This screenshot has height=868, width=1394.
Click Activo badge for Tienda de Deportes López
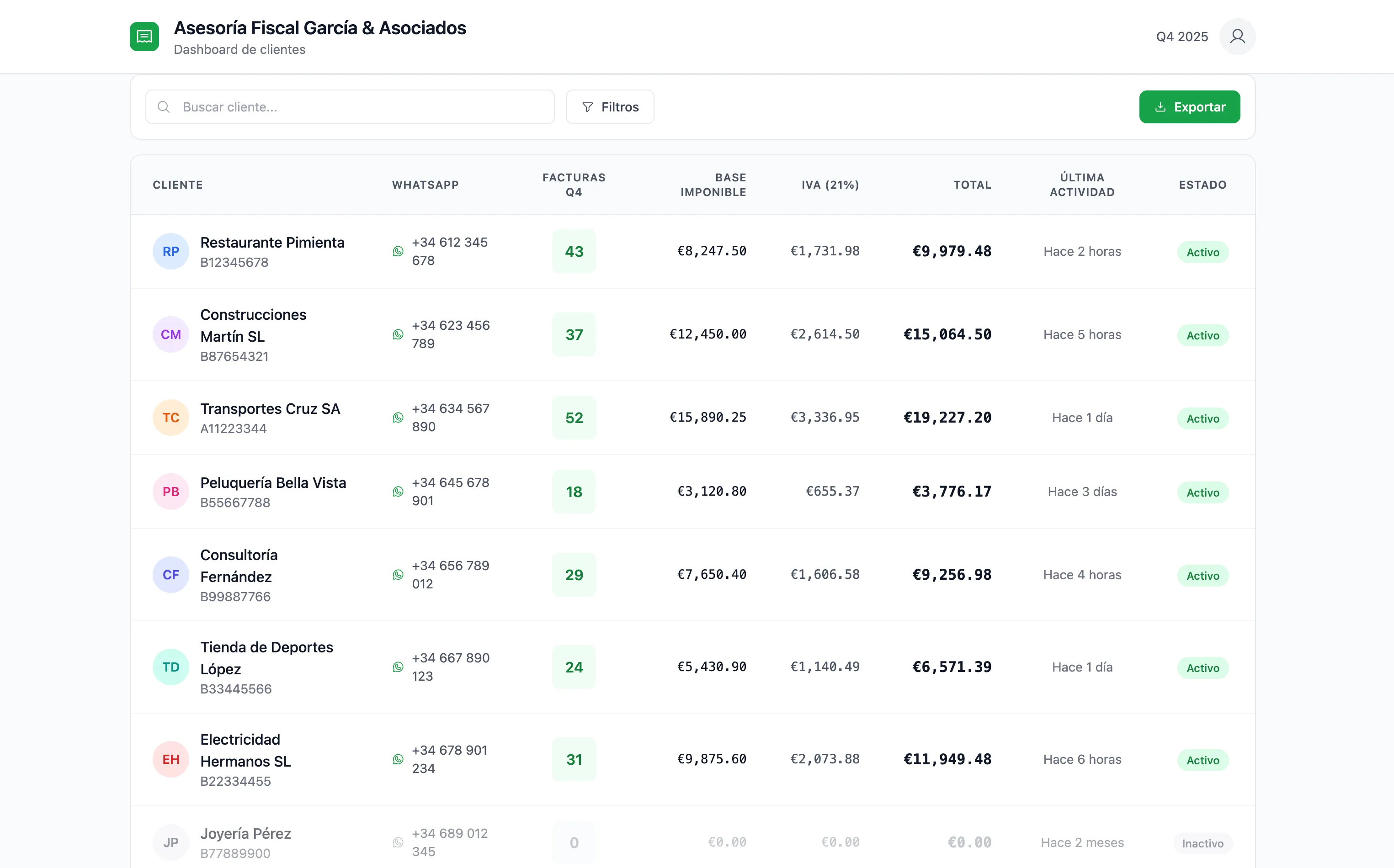pos(1203,668)
